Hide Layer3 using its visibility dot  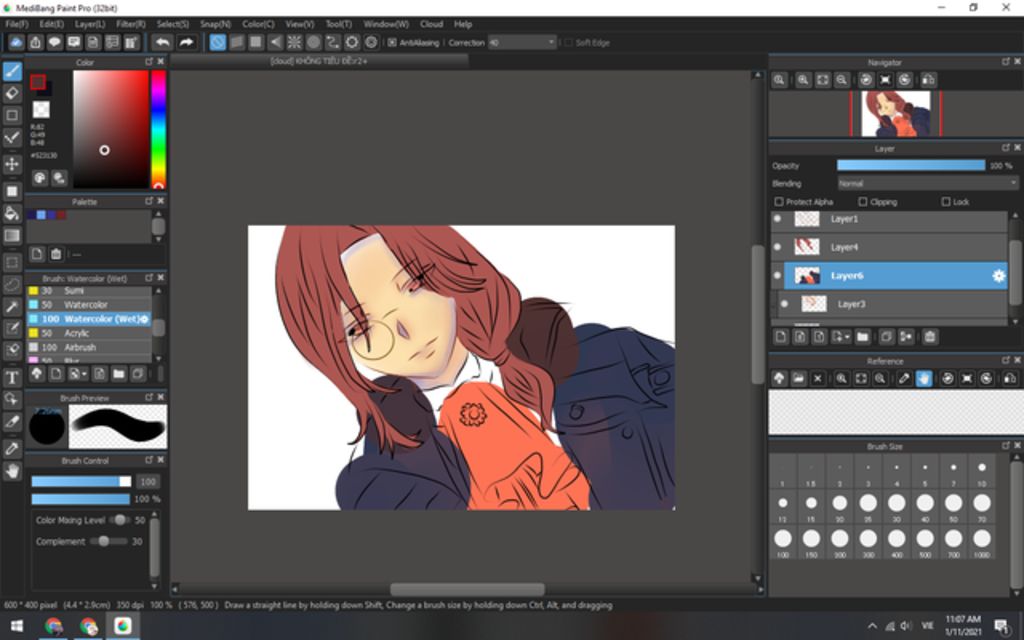pos(784,304)
